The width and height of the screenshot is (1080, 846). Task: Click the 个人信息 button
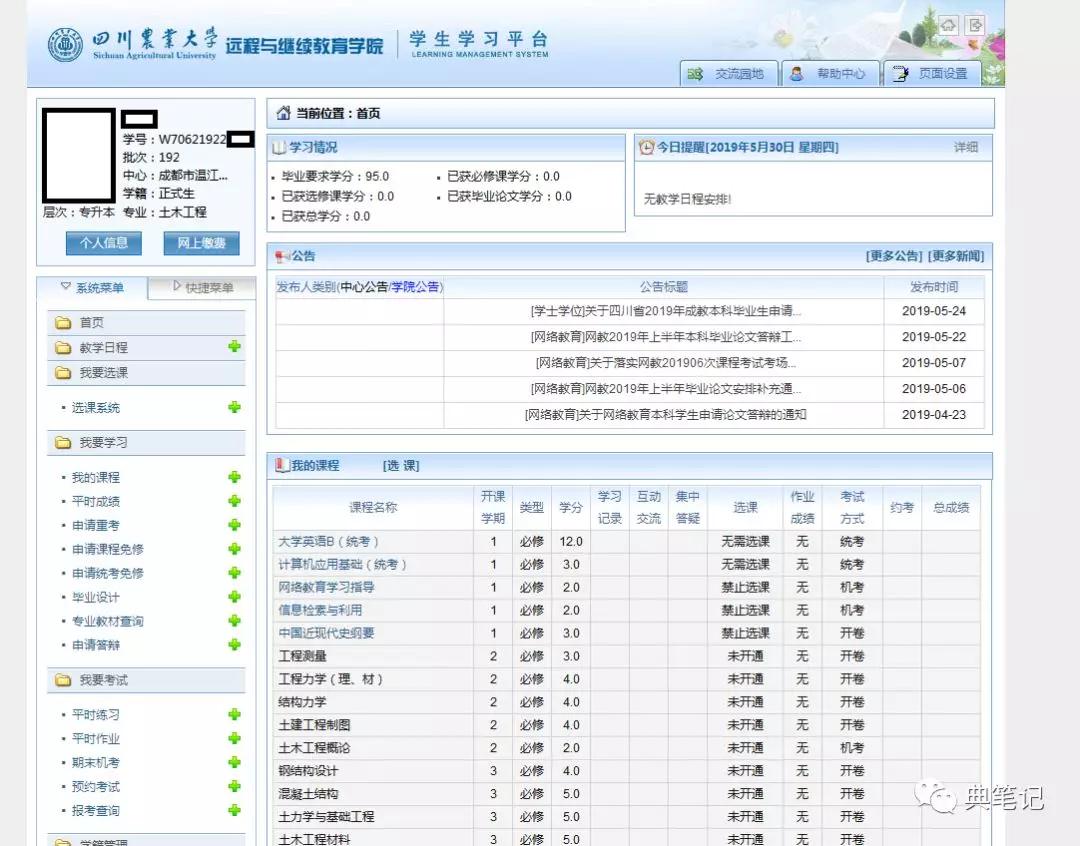(104, 243)
